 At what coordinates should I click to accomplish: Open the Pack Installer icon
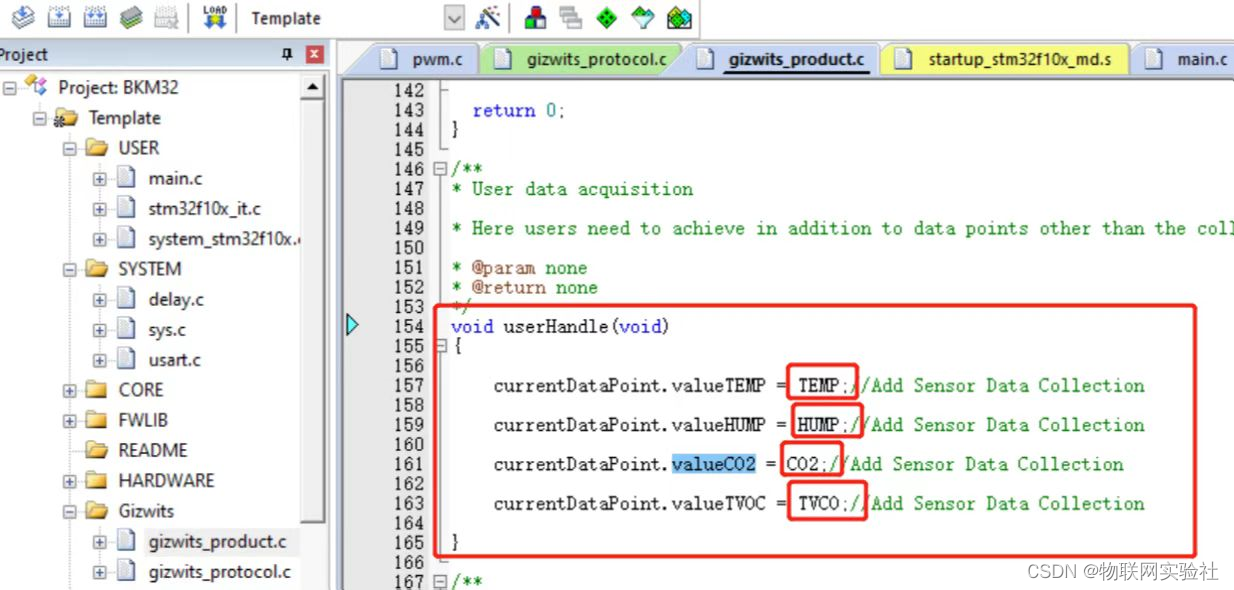click(x=679, y=17)
